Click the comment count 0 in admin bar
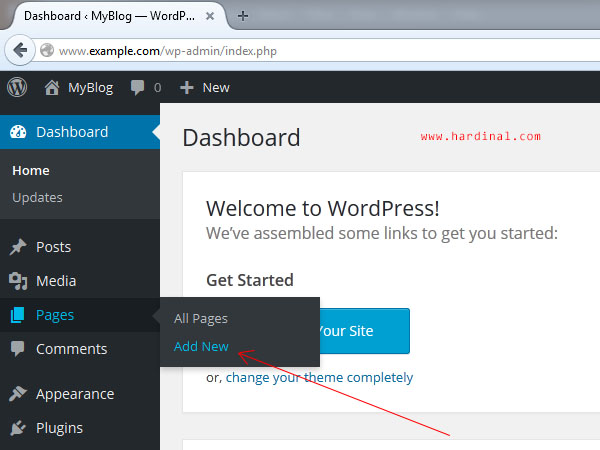The width and height of the screenshot is (600, 450). [x=157, y=88]
